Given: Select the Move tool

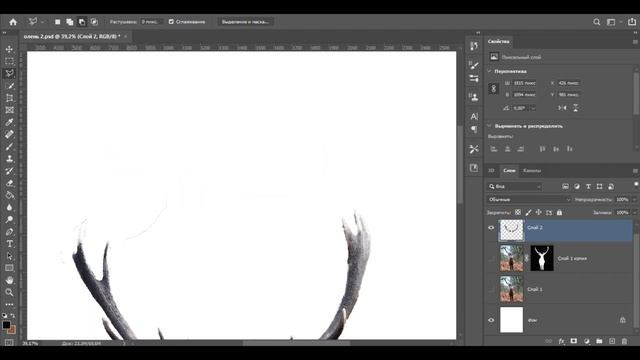Looking at the screenshot, I should coord(9,49).
